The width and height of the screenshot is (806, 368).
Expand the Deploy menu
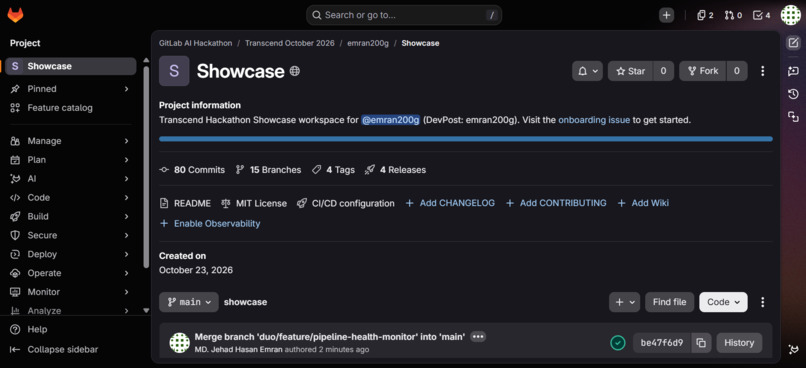click(x=71, y=254)
